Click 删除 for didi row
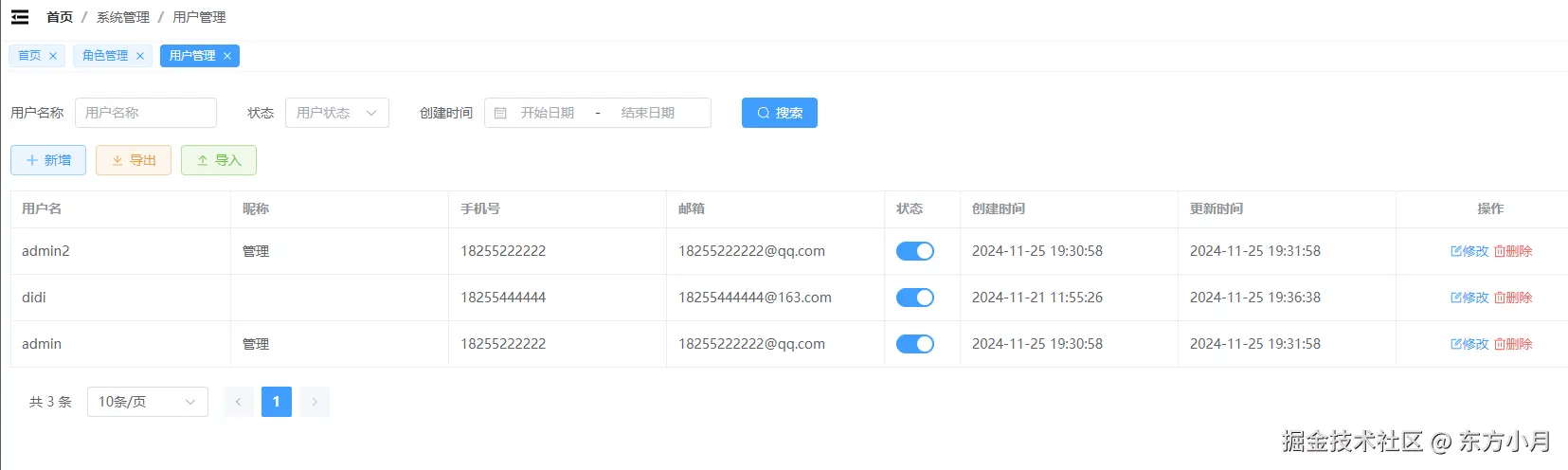1568x470 pixels. (x=1513, y=298)
